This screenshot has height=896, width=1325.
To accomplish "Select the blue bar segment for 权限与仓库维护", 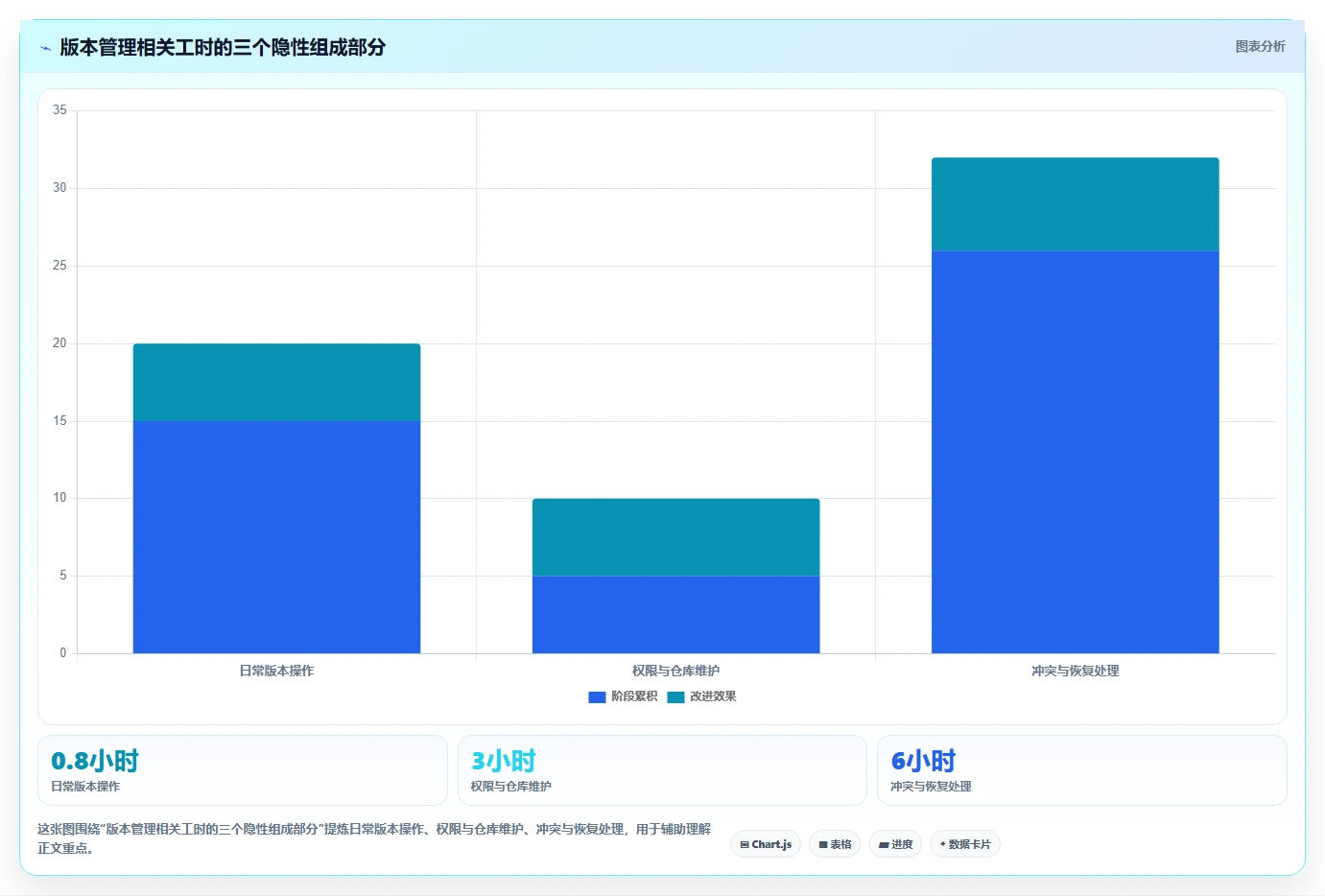I will 675,615.
